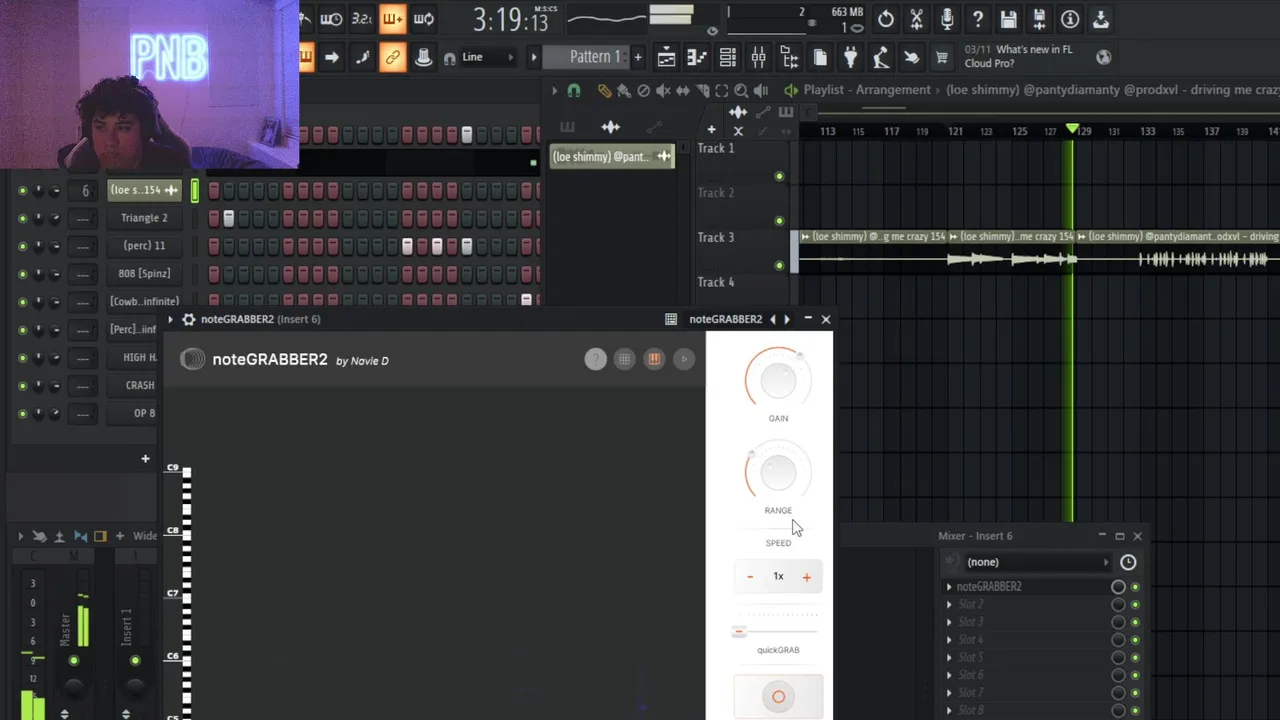Open Pattern options arrow left of Pattern 1
The image size is (1280, 720).
533,57
